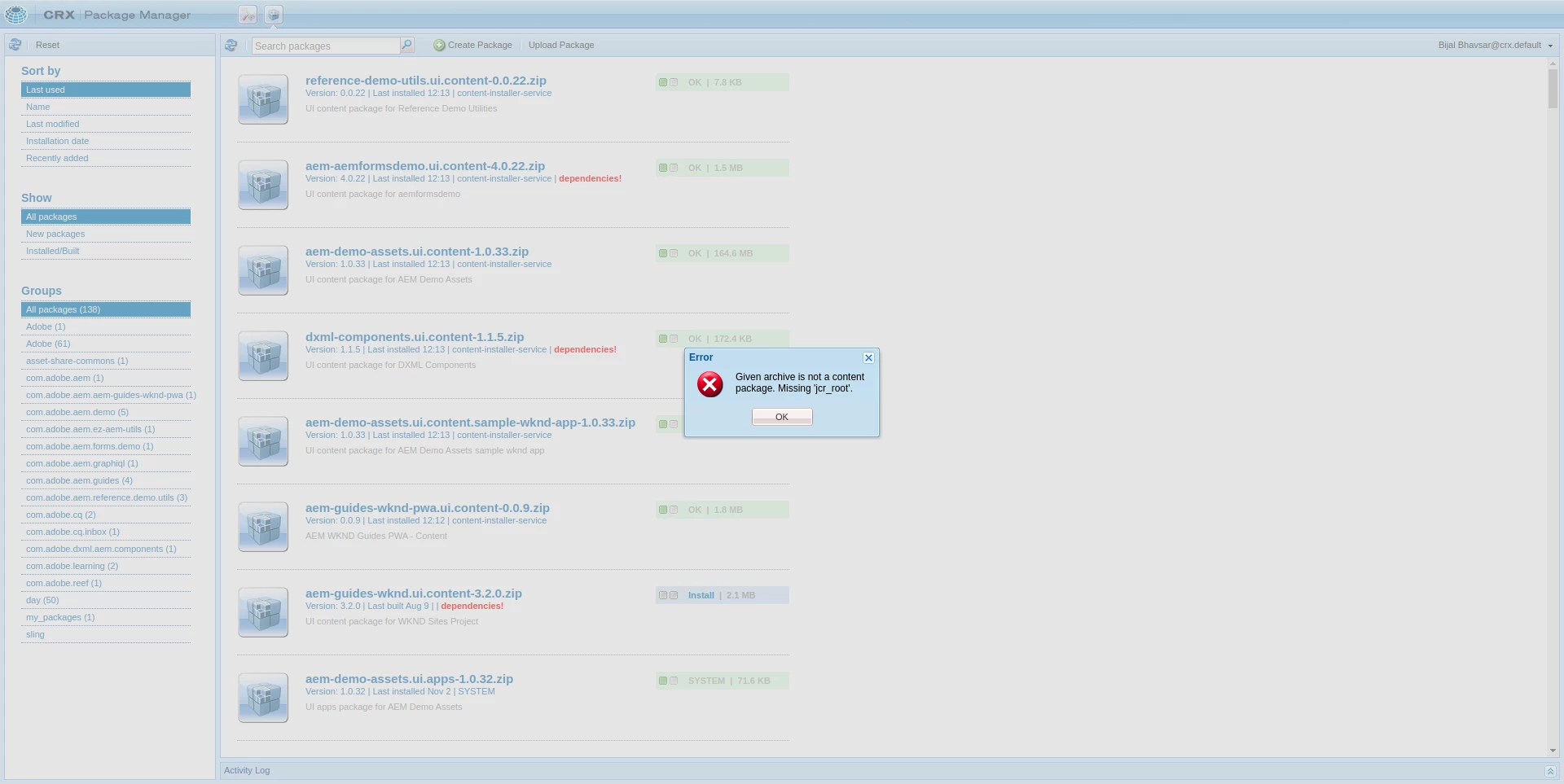Select asset-share-commons group

click(x=106, y=361)
